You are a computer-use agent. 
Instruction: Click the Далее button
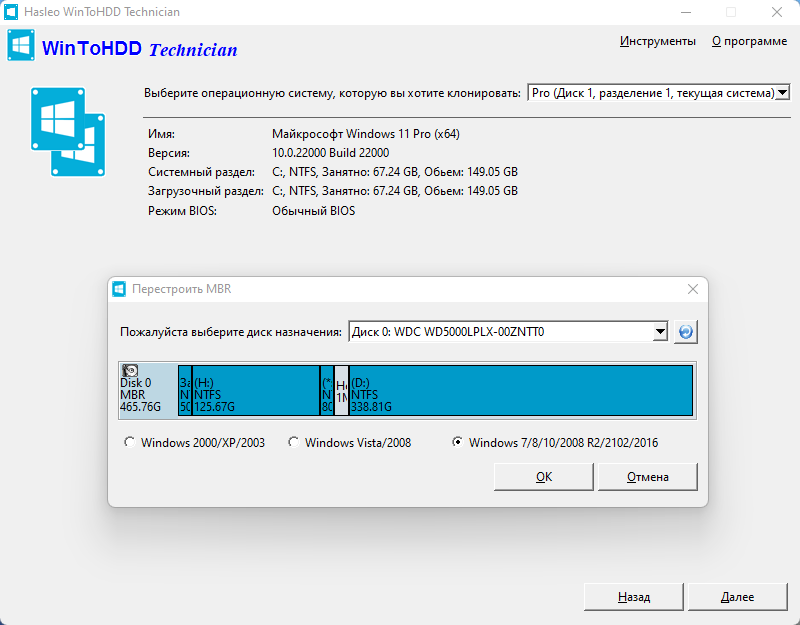pyautogui.click(x=737, y=597)
